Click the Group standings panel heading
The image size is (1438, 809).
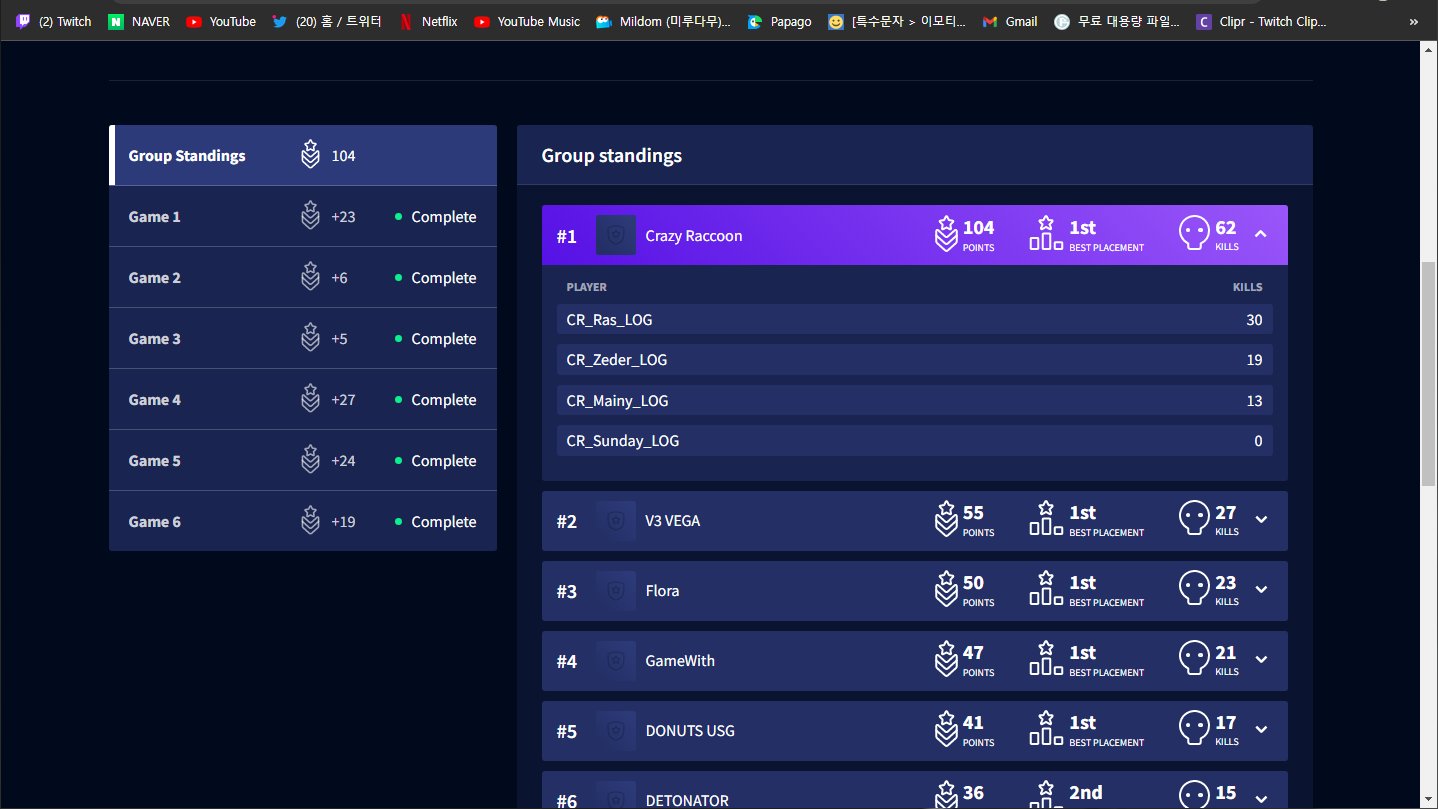[x=612, y=156]
